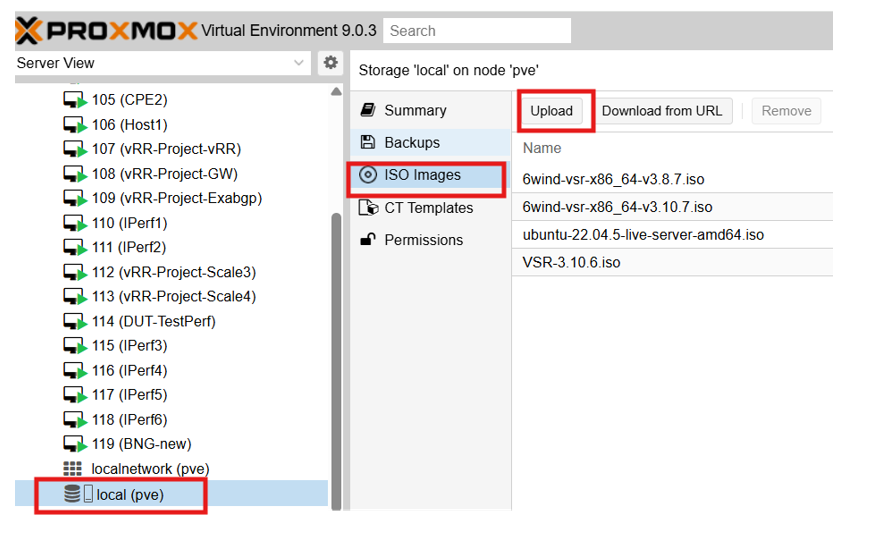Select 106 (Host1) tree entry
Image resolution: width=882 pixels, height=535 pixels.
[130, 125]
